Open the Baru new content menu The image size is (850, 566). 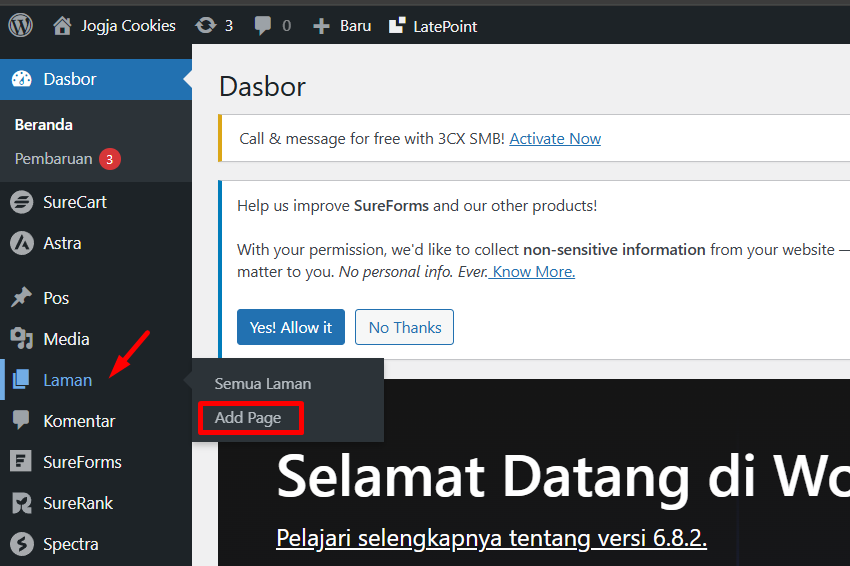click(356, 26)
